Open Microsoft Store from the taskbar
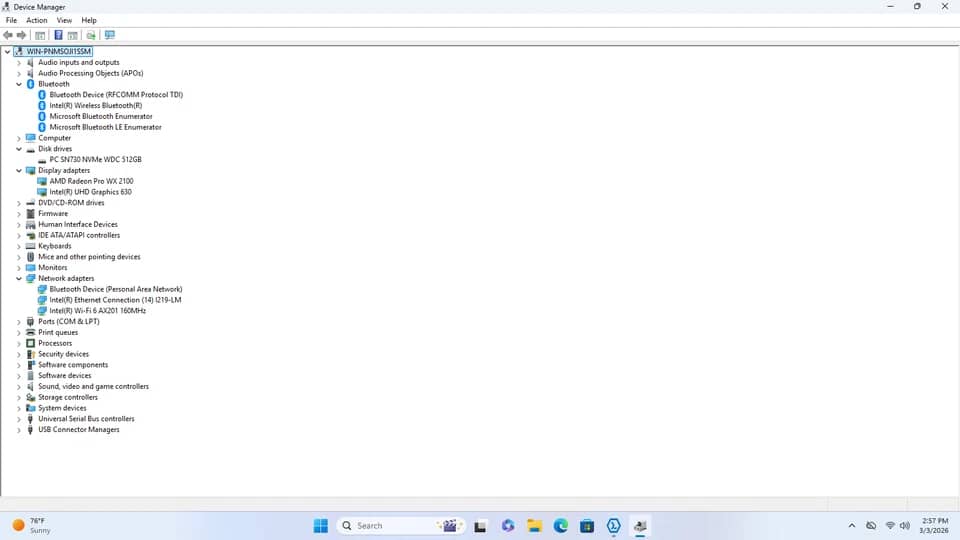Viewport: 960px width, 540px height. pos(587,526)
